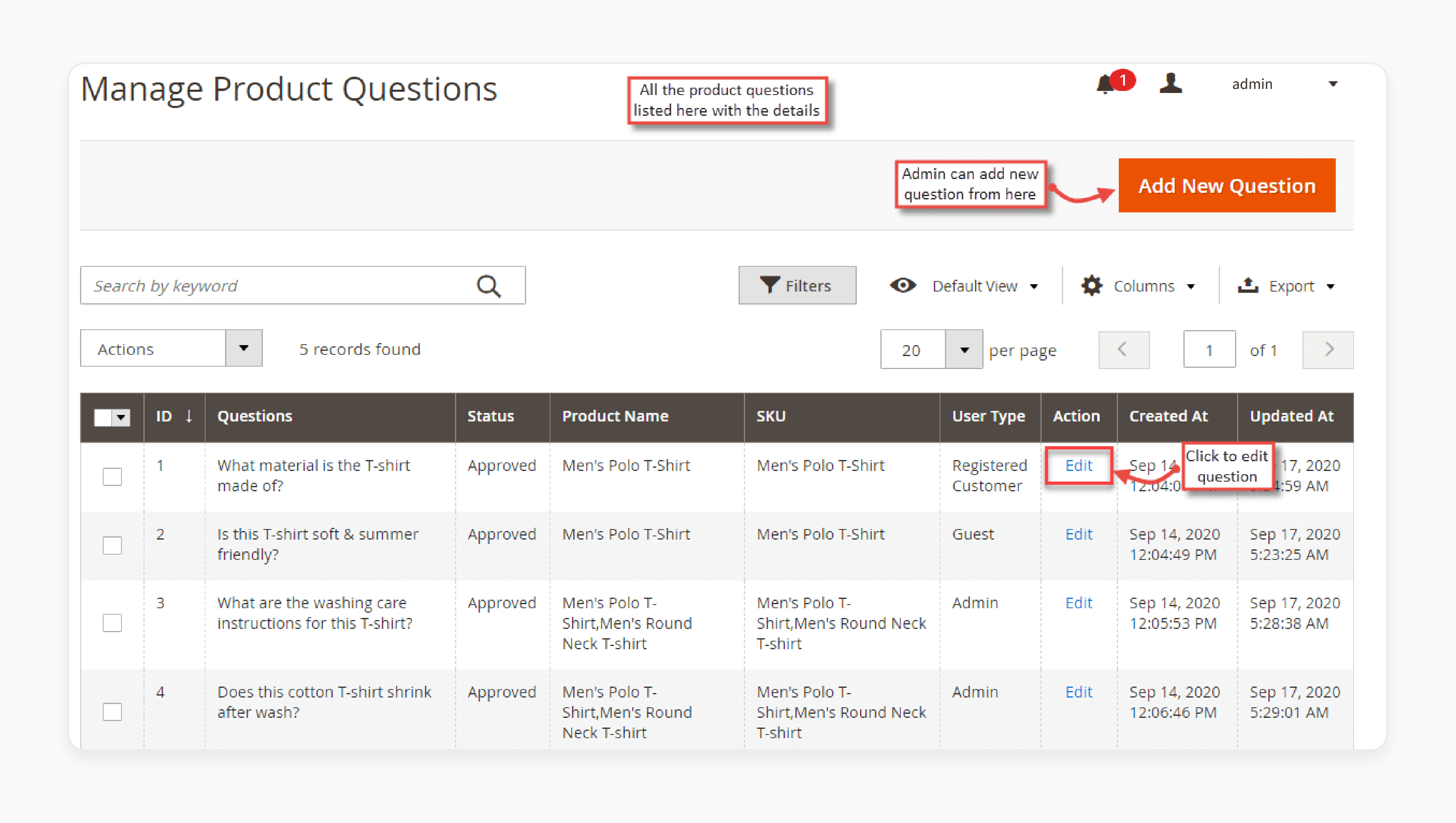Screen dimensions: 1456x823
Task: Open the Filters panel
Action: coord(797,285)
